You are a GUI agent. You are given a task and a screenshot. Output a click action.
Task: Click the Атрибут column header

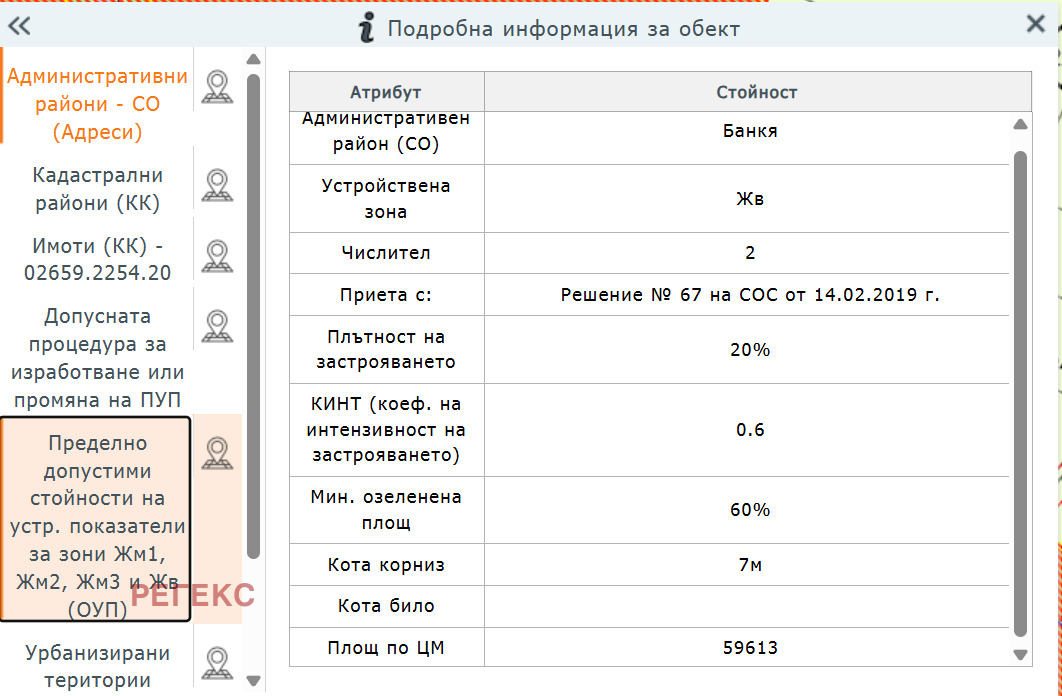tap(386, 92)
